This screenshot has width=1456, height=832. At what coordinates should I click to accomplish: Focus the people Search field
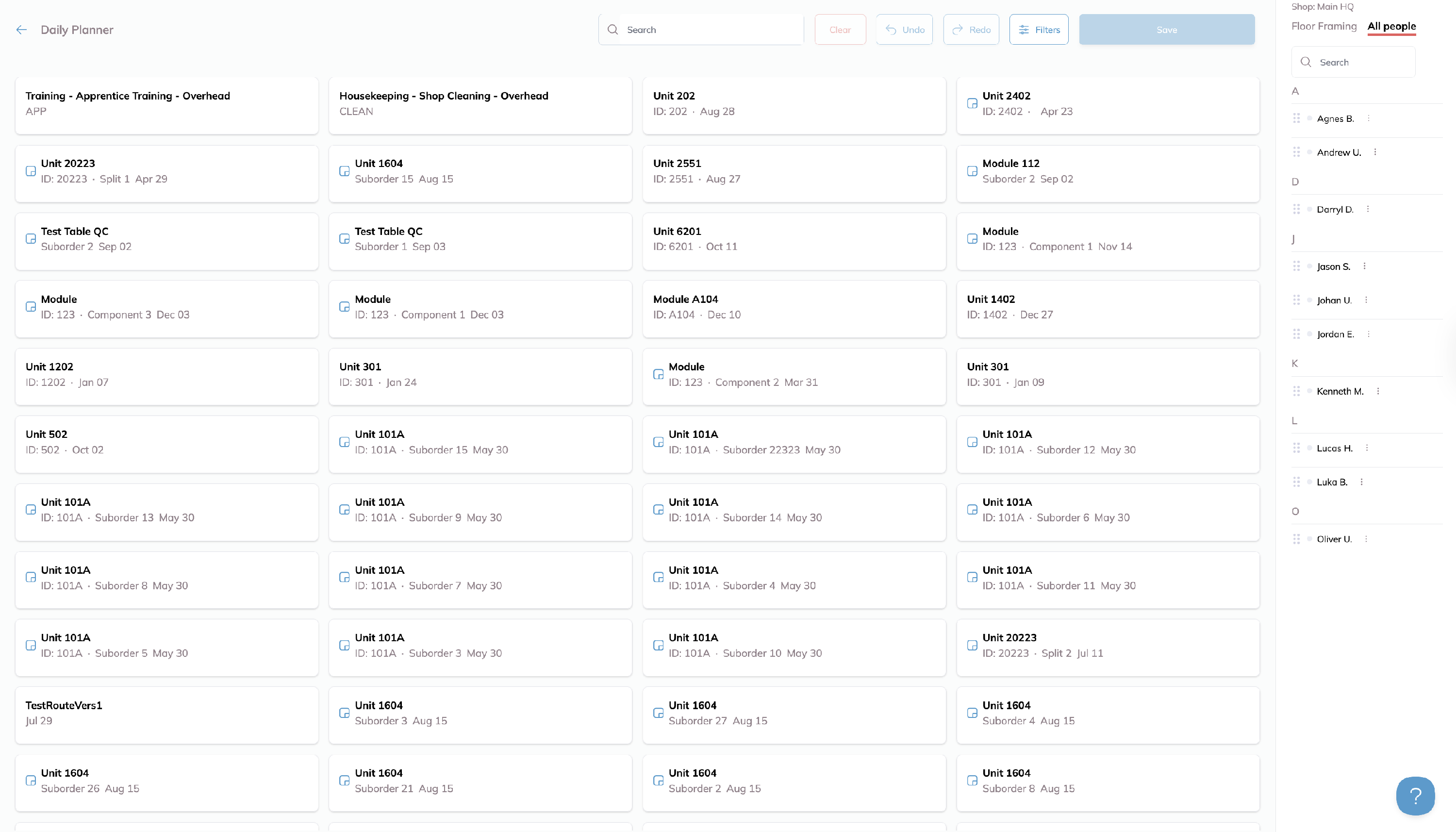1353,62
